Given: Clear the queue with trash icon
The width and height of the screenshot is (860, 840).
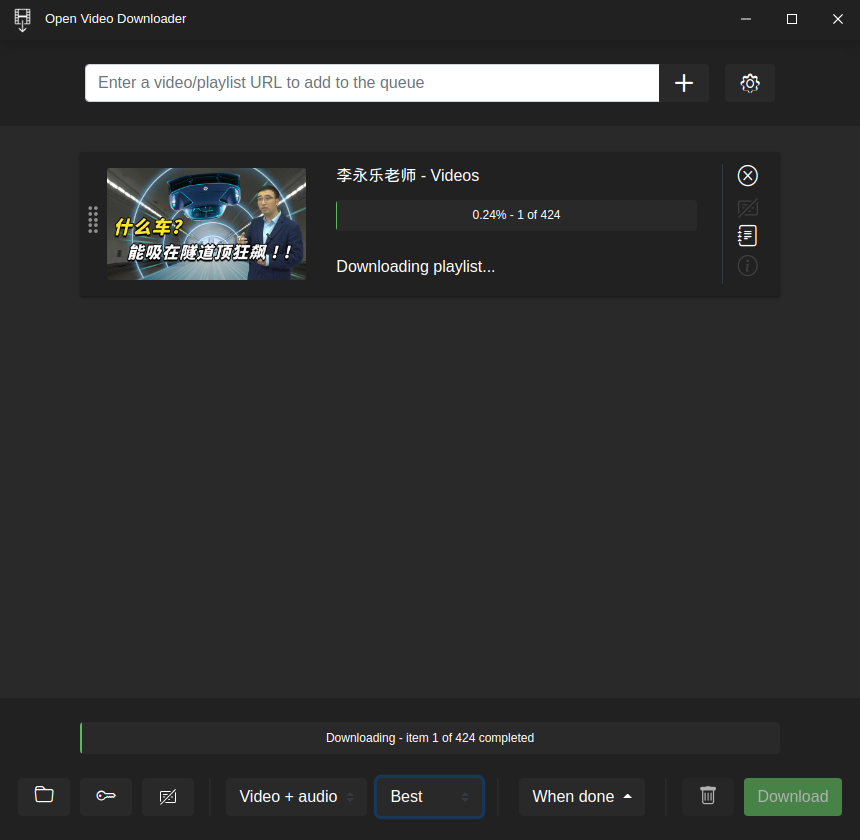Looking at the screenshot, I should point(708,796).
